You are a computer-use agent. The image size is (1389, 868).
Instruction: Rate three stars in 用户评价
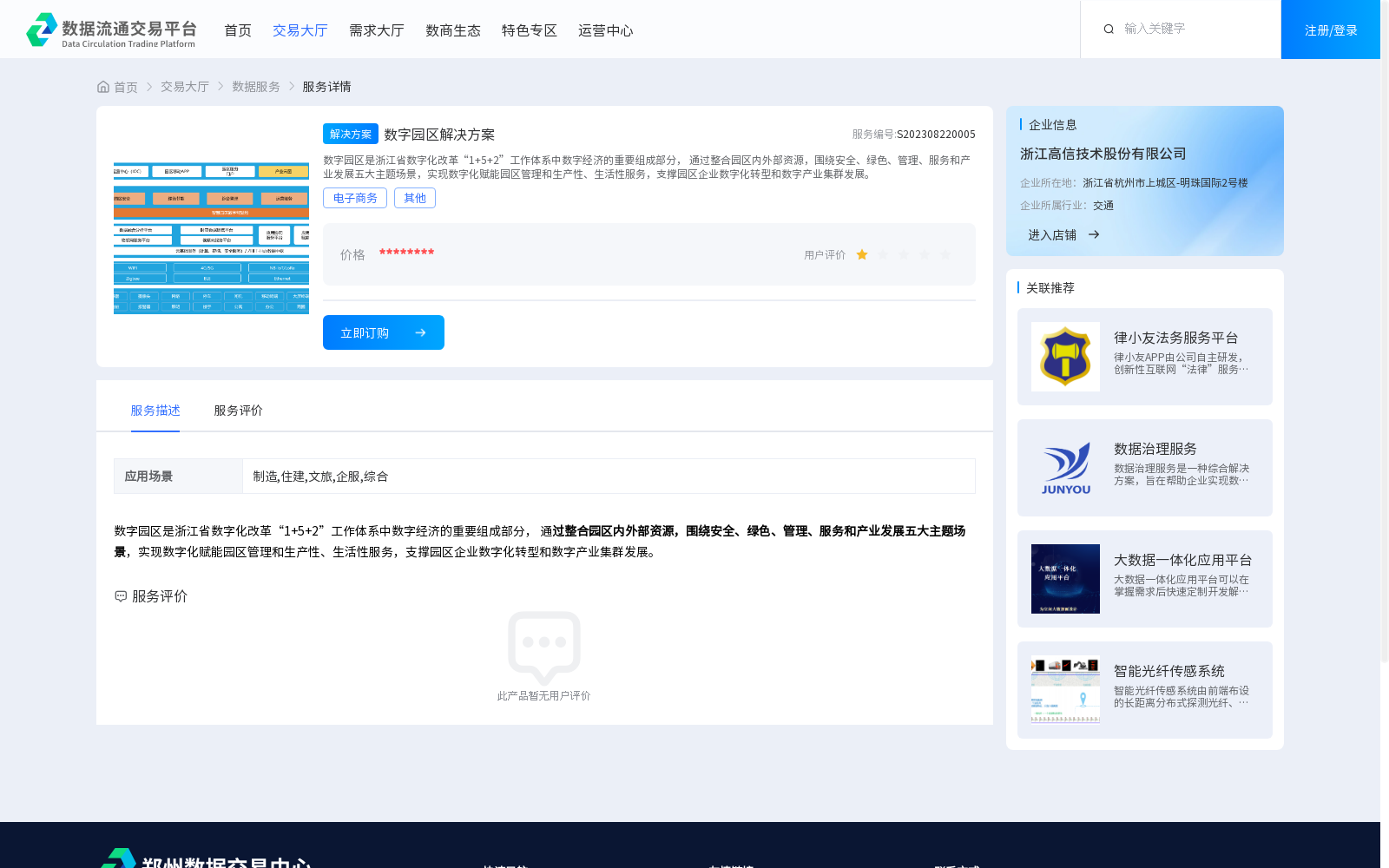click(x=903, y=254)
